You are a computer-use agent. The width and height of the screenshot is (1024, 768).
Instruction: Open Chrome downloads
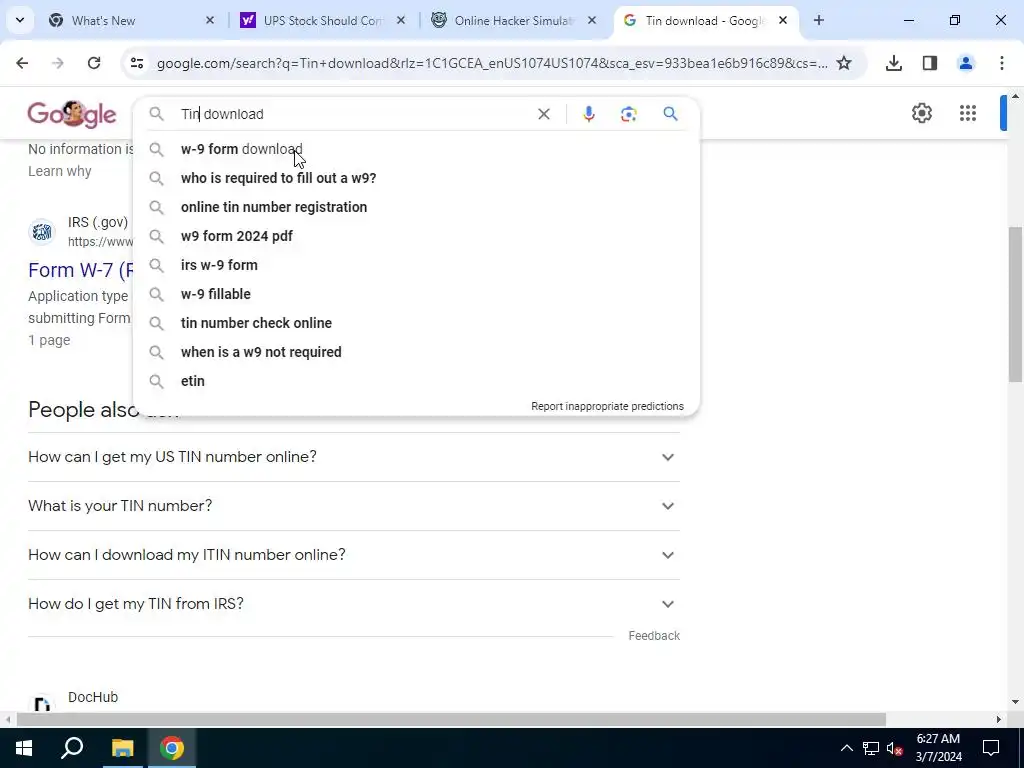point(893,63)
